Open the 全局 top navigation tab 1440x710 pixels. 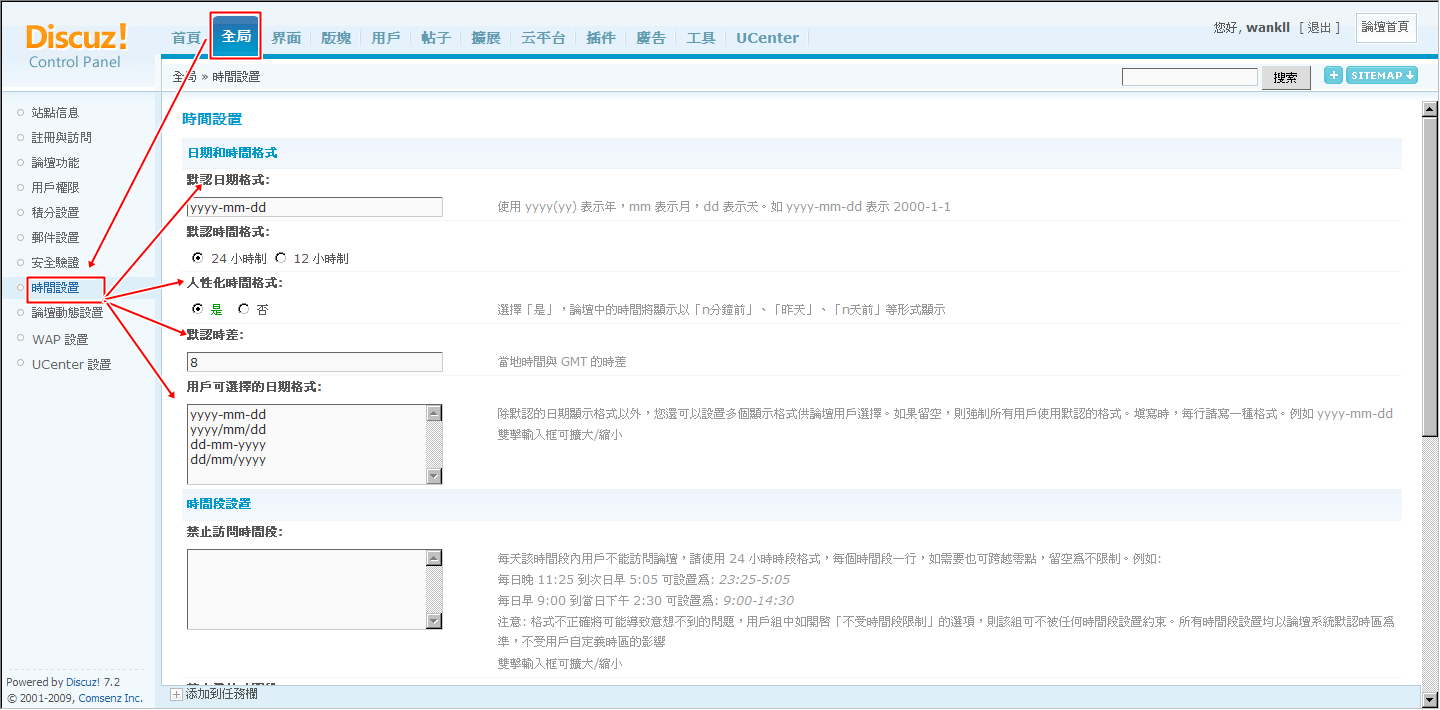(x=236, y=36)
